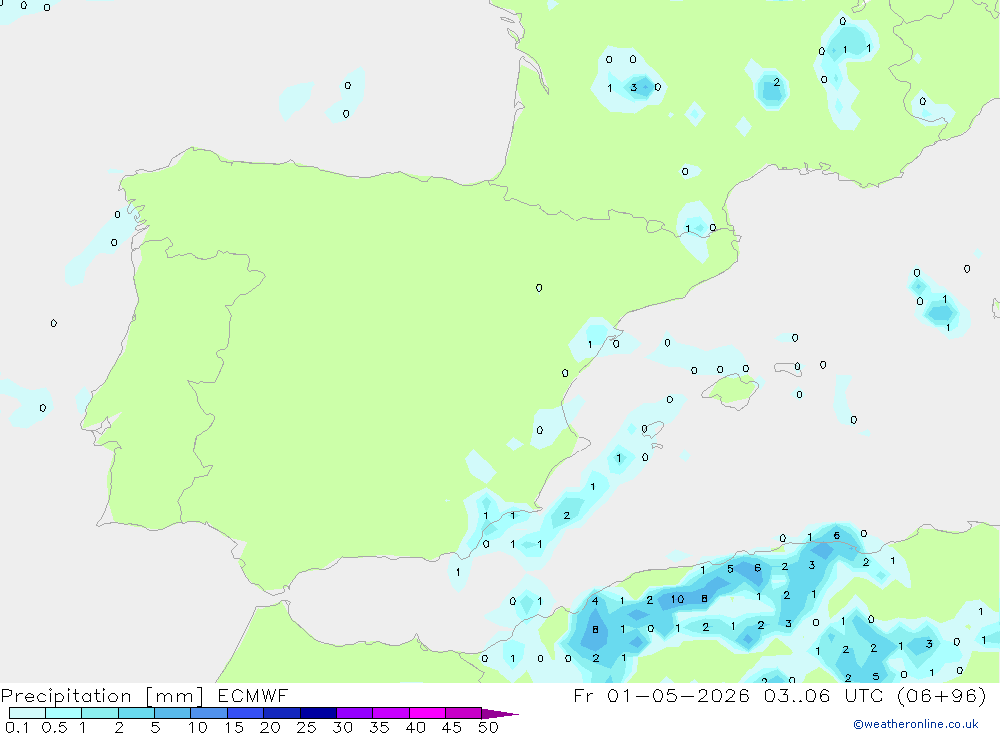Viewport: 1000px width, 733px height.
Task: Select the 45–50 mm legend swatch
Action: [464, 713]
